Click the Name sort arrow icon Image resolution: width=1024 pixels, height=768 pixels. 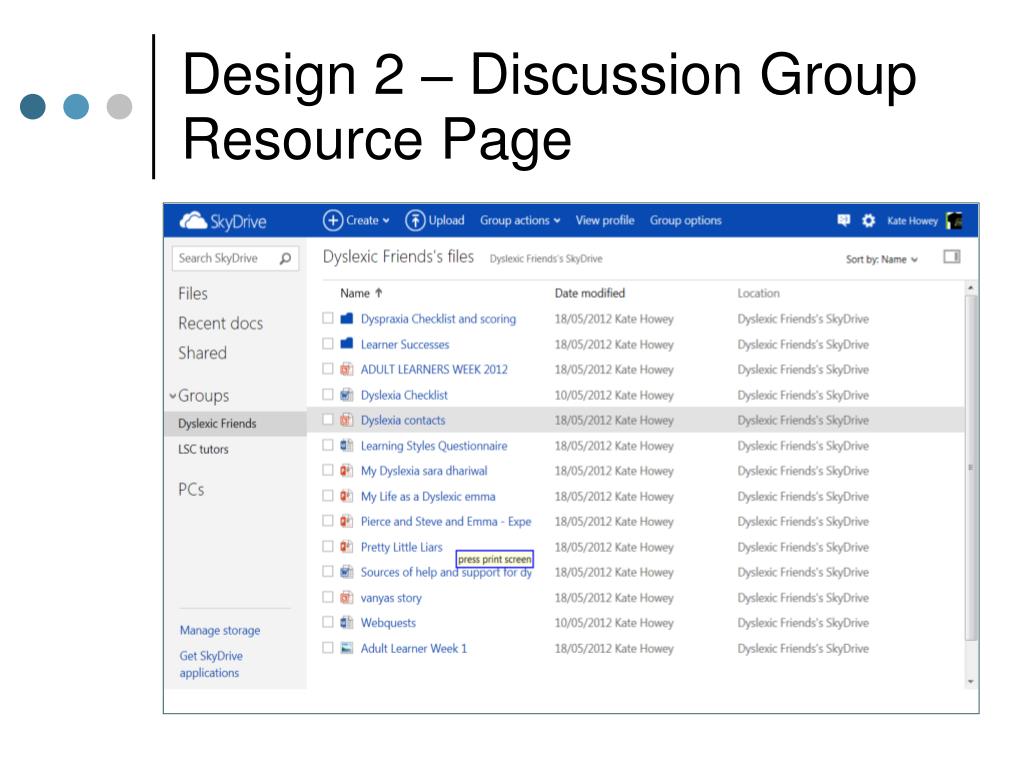tap(379, 293)
